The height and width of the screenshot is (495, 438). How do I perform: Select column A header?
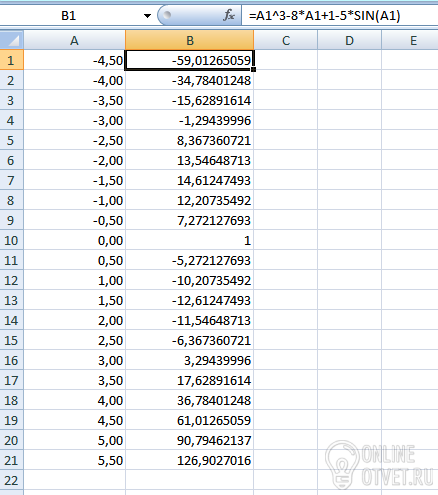(x=74, y=40)
